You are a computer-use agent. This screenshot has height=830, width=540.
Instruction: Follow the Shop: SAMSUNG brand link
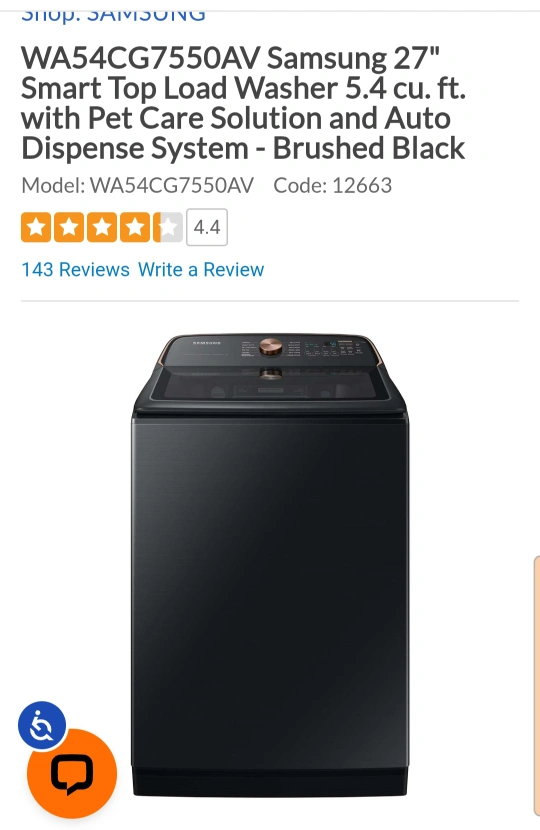(x=113, y=15)
